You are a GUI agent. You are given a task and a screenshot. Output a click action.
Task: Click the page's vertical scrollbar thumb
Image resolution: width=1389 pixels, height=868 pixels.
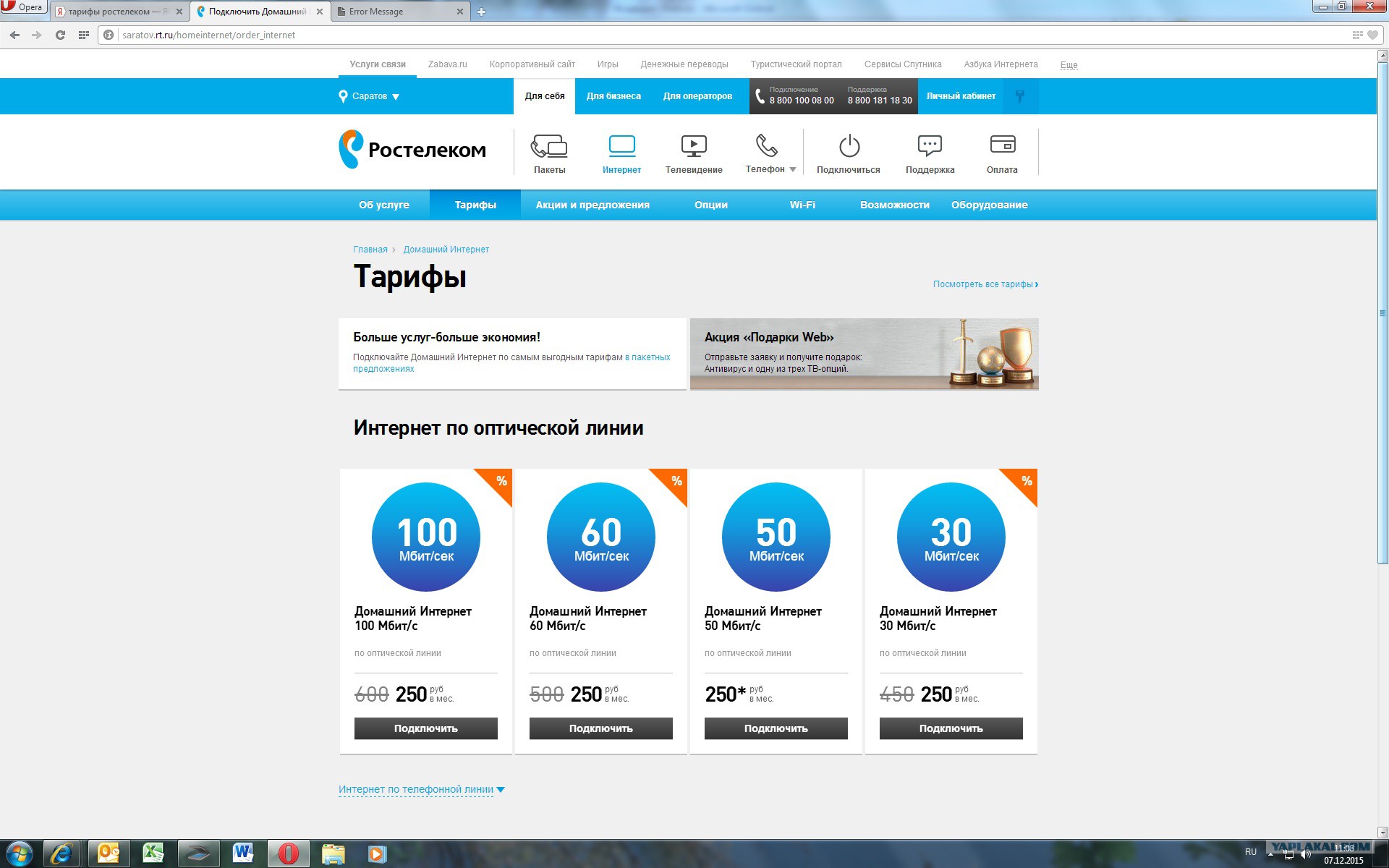(x=1382, y=314)
